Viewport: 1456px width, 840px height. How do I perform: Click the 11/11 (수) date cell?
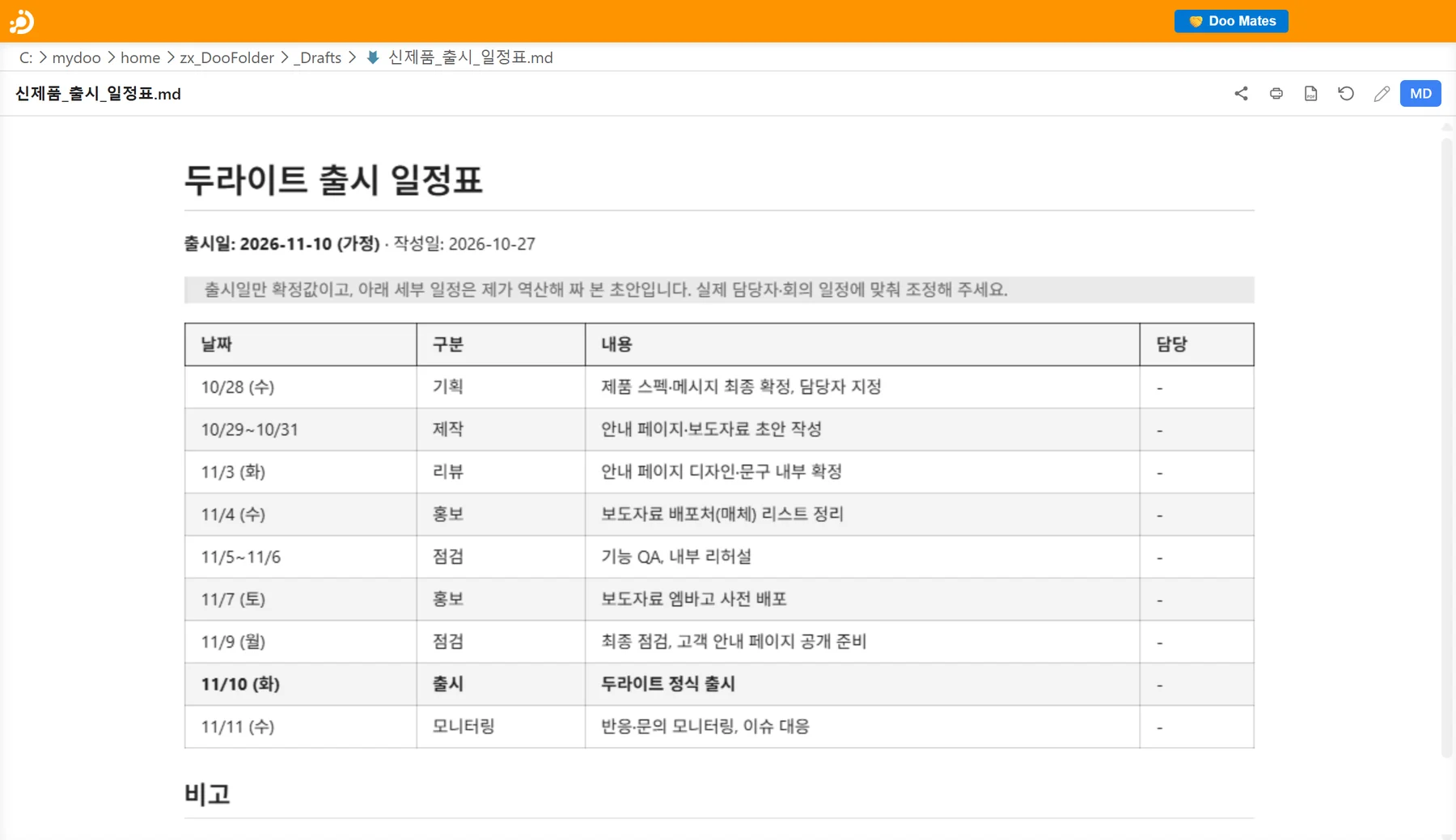[x=301, y=727]
